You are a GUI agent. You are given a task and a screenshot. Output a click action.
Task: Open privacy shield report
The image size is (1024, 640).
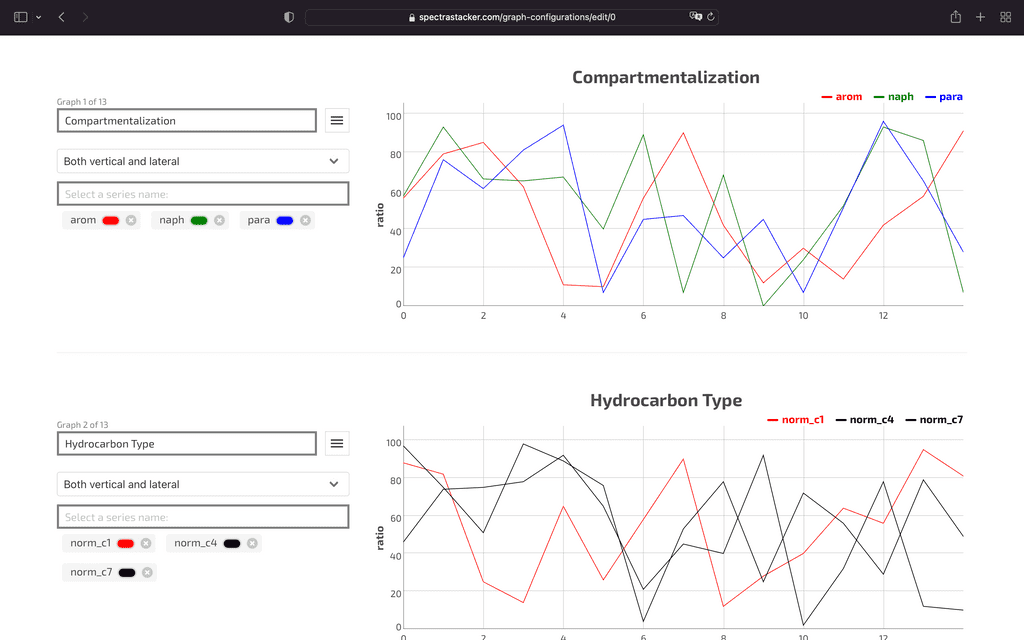pos(289,17)
